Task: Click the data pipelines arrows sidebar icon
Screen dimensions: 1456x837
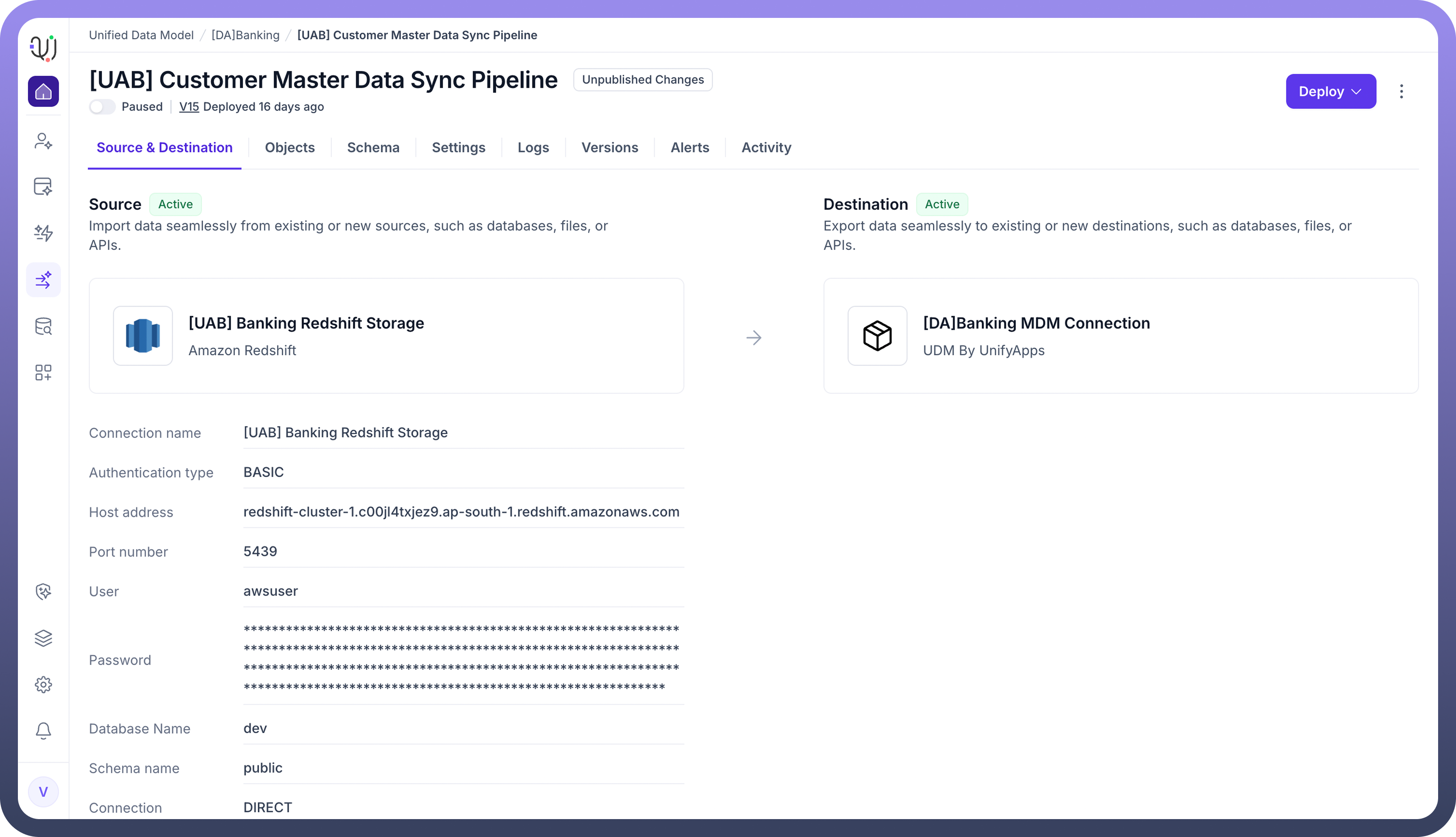Action: pyautogui.click(x=43, y=280)
